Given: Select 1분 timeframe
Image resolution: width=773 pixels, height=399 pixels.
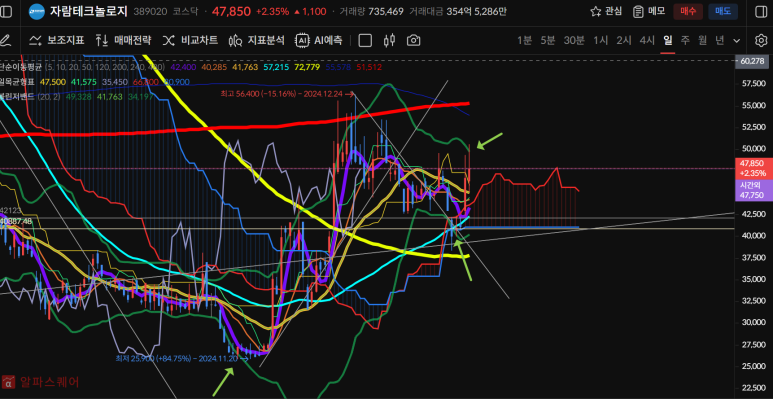Looking at the screenshot, I should pyautogui.click(x=525, y=40).
